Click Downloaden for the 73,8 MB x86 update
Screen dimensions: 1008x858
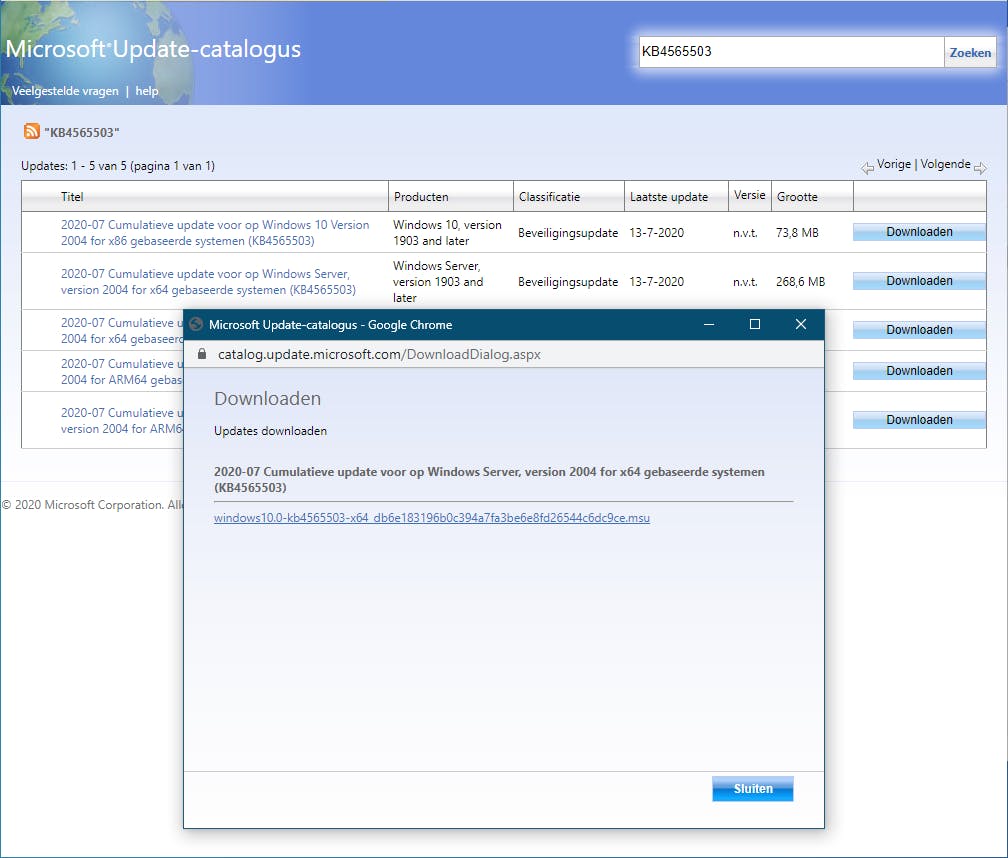[x=919, y=232]
